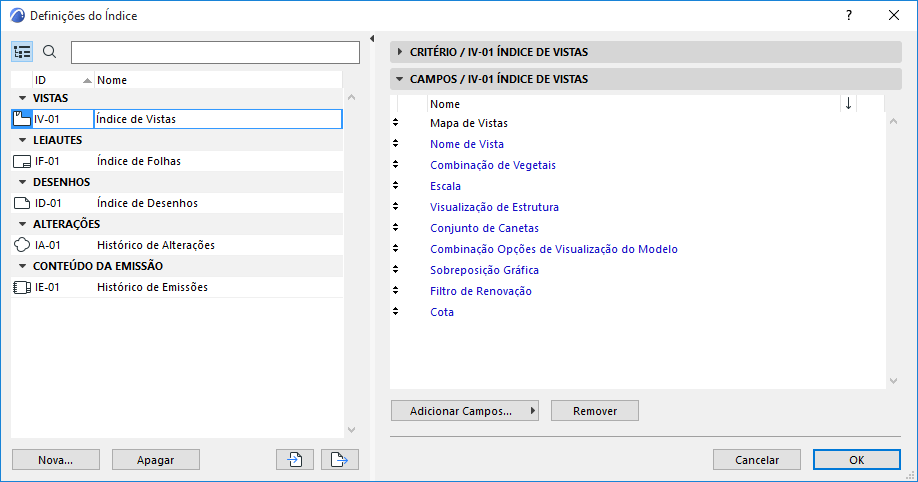Collapse the CAMPOS / IV-01 panel
The width and height of the screenshot is (918, 482).
point(400,79)
